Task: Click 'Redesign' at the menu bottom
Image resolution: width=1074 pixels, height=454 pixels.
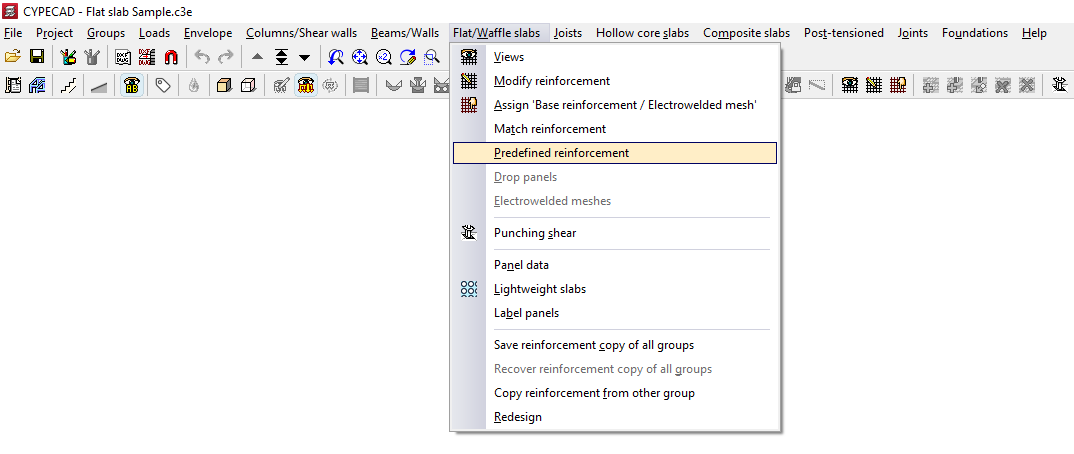Action: [x=517, y=417]
